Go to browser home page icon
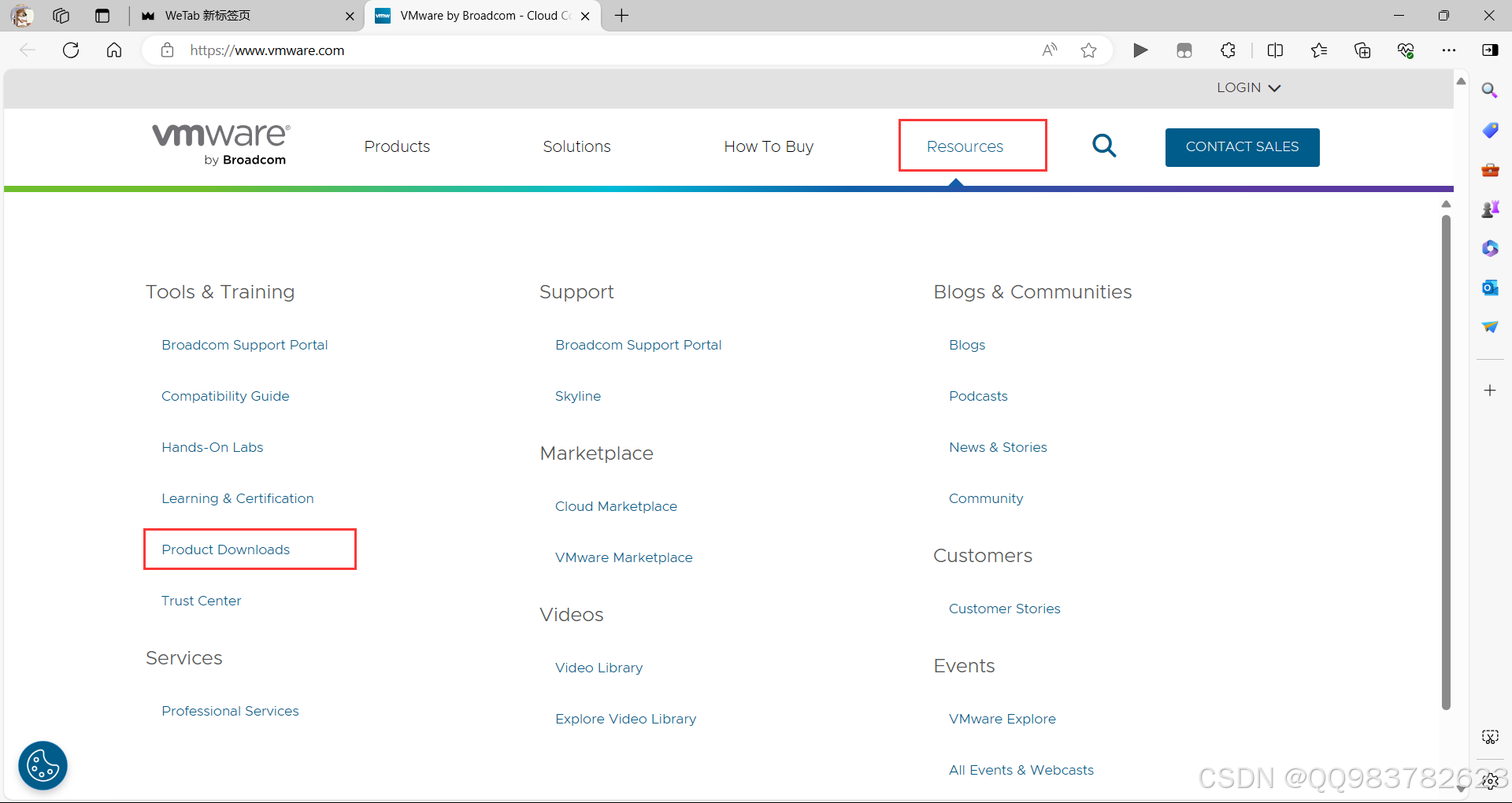The width and height of the screenshot is (1512, 803). pyautogui.click(x=114, y=50)
